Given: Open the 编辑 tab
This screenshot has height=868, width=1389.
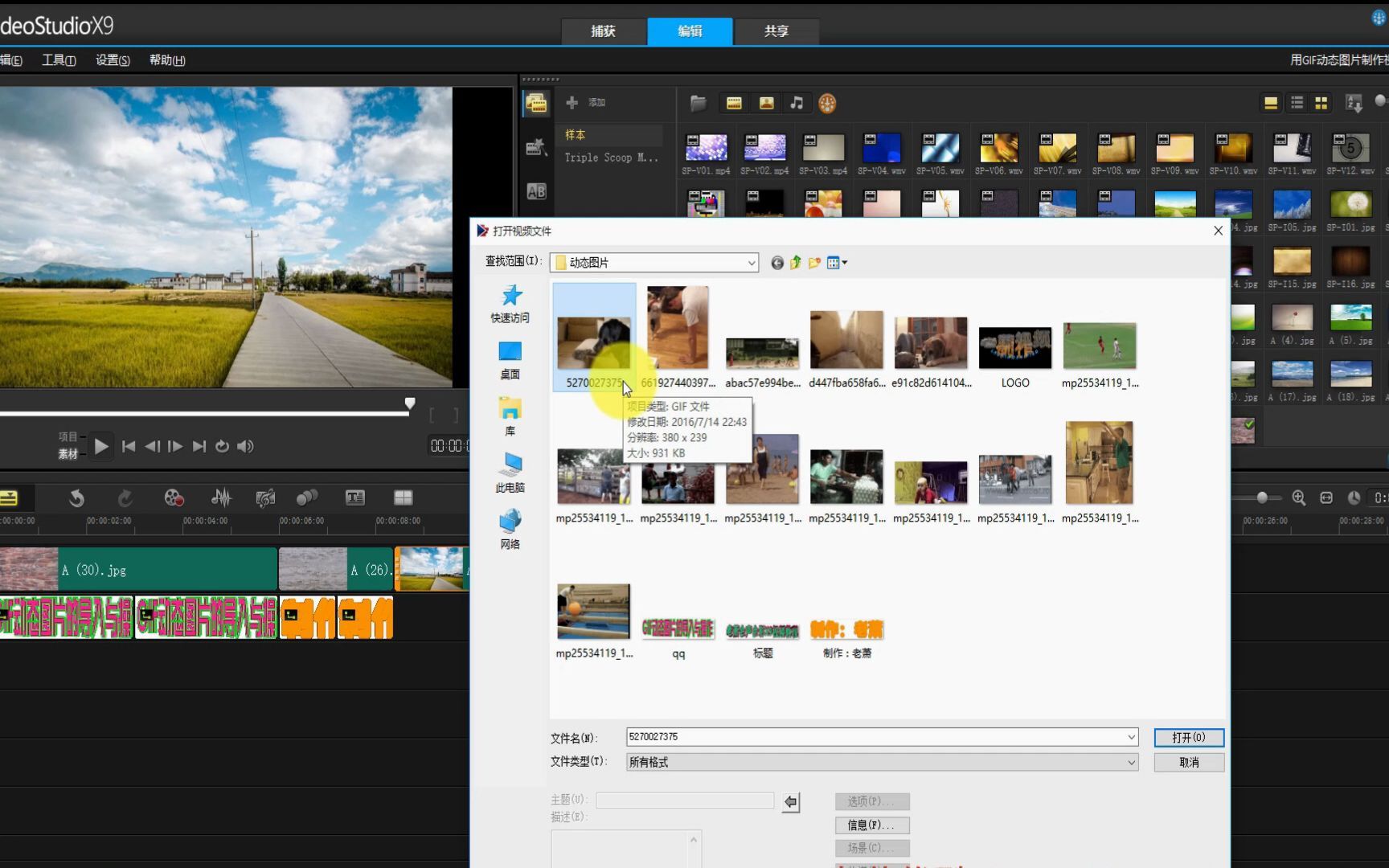Looking at the screenshot, I should pyautogui.click(x=690, y=31).
